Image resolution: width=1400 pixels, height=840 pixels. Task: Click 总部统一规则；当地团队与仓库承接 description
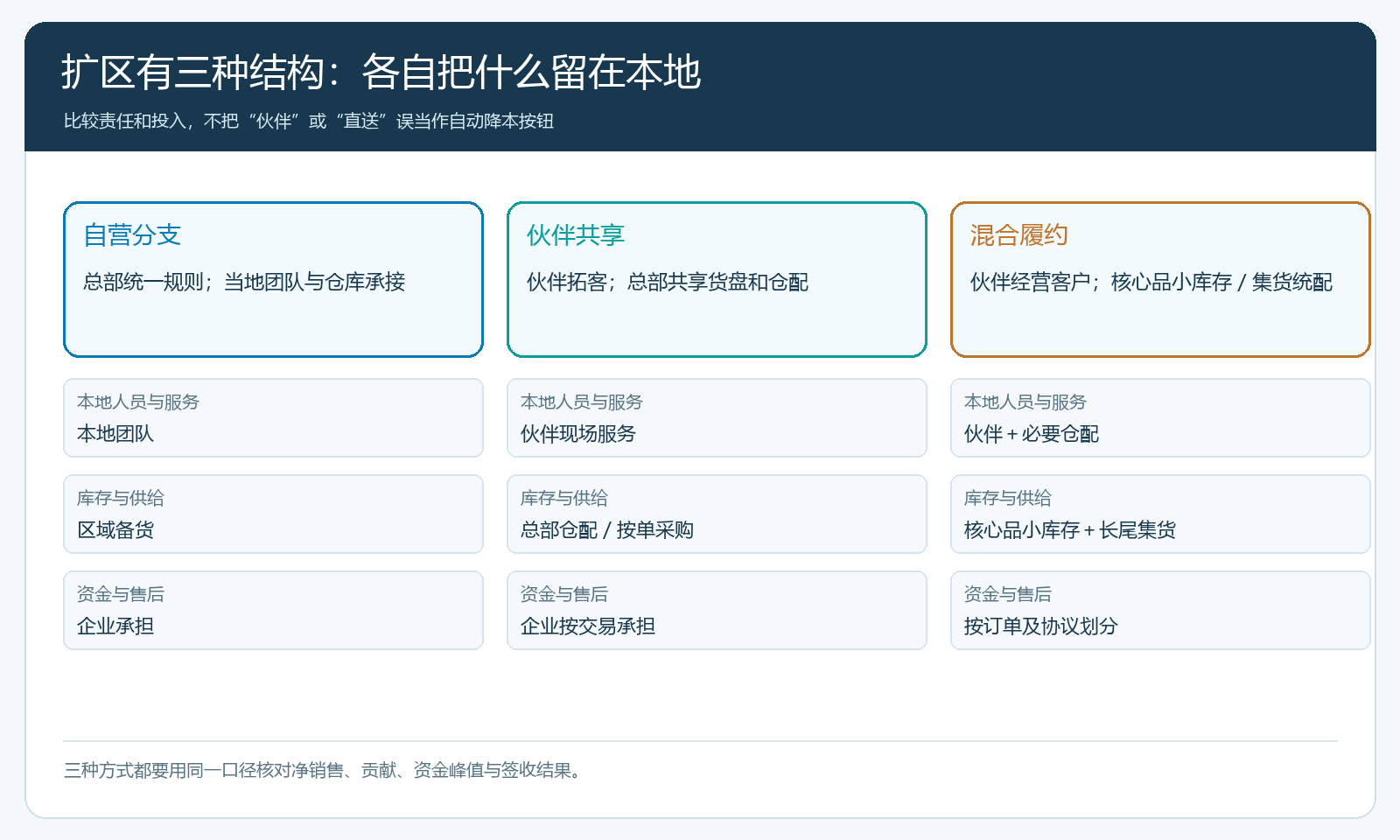coord(244,282)
